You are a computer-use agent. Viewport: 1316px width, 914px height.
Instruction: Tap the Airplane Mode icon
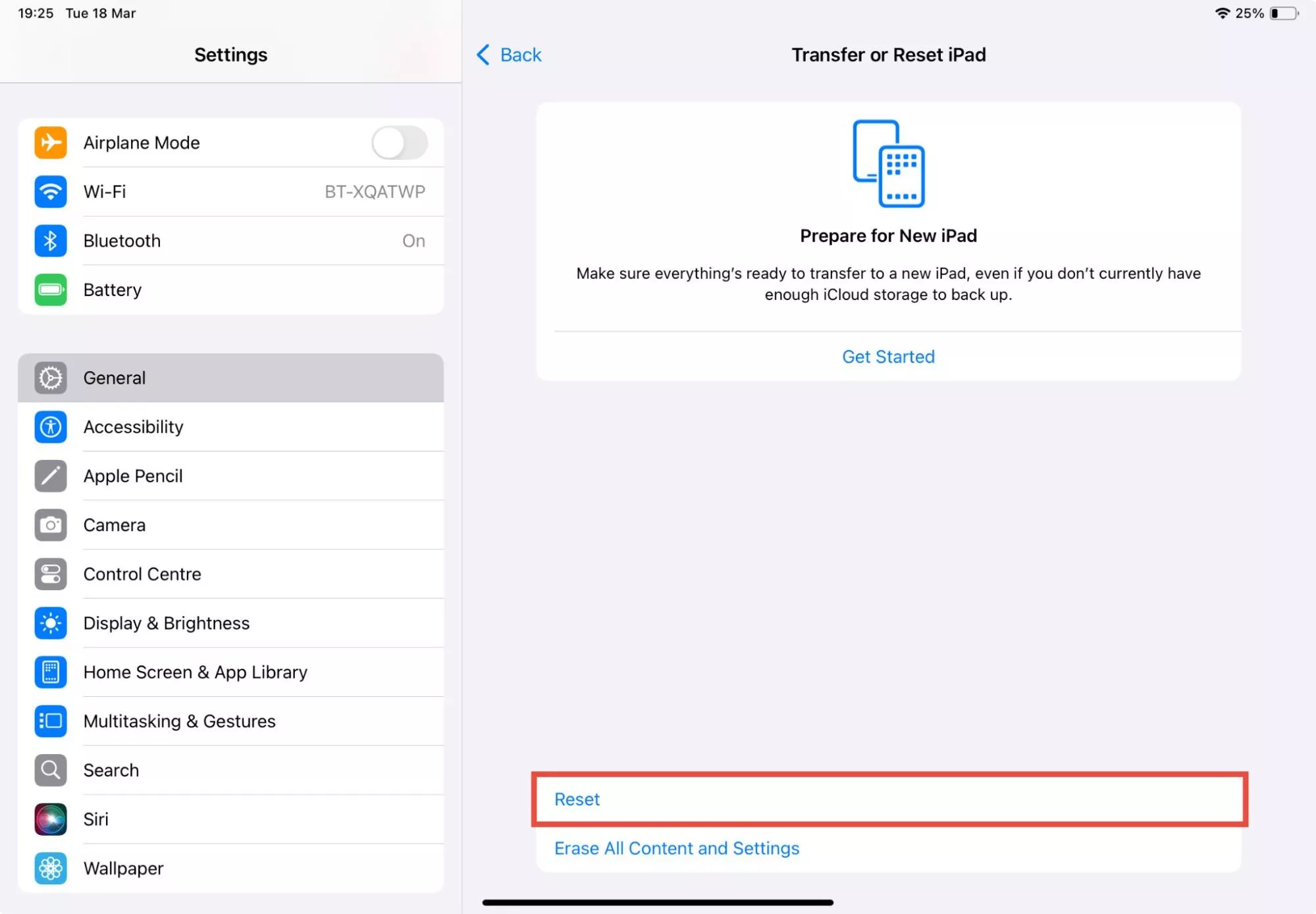tap(51, 143)
